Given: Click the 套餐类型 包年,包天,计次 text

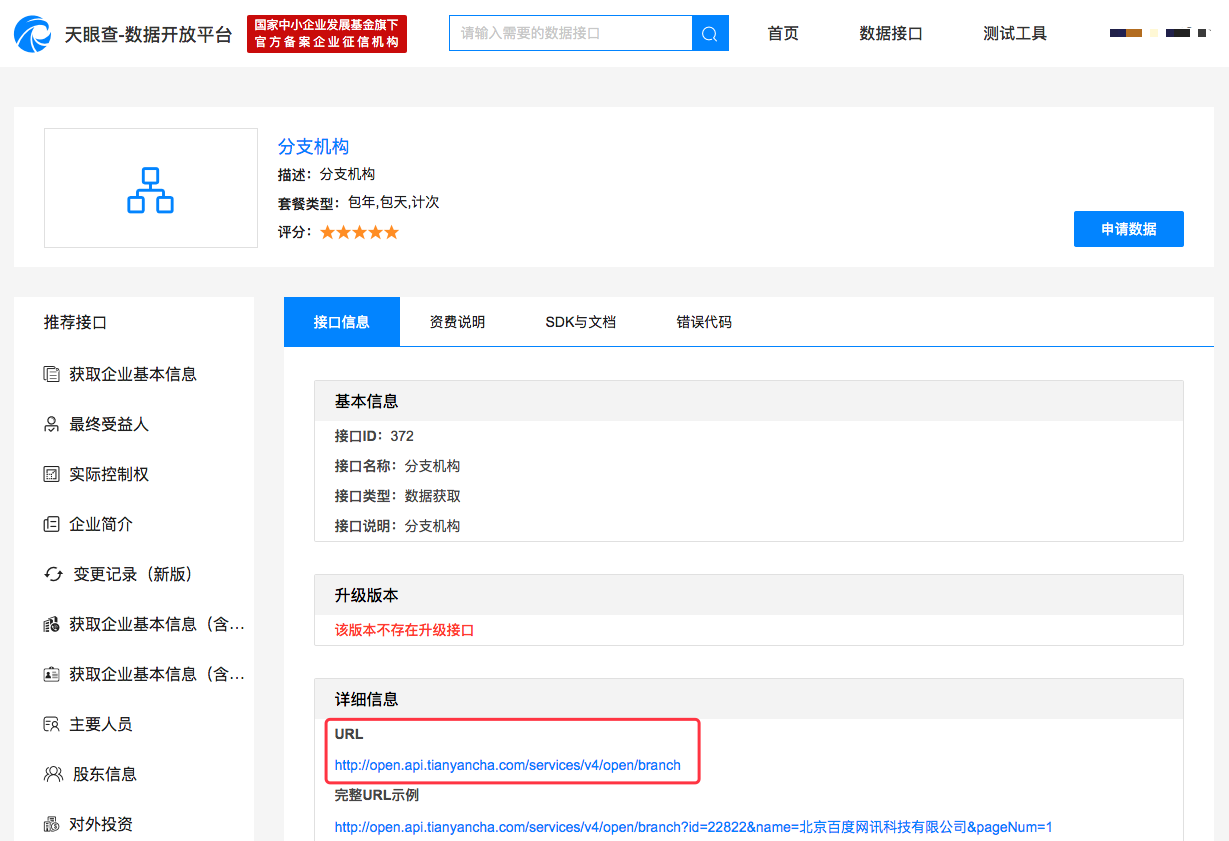Looking at the screenshot, I should pos(358,202).
